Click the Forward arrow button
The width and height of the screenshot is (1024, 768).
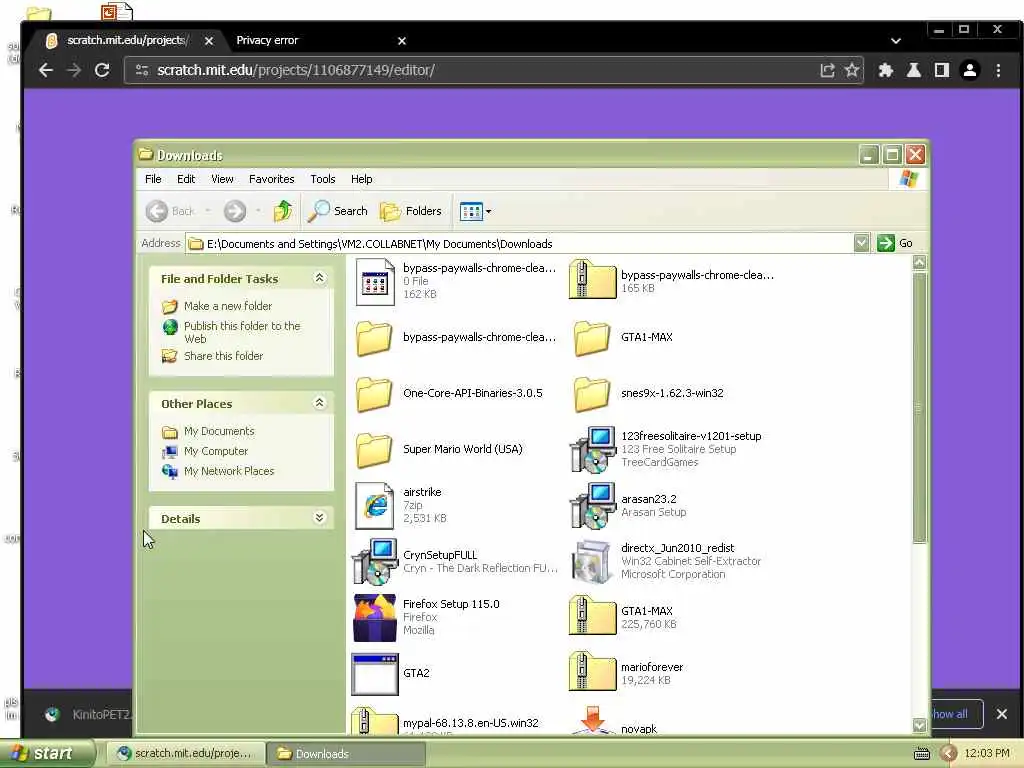click(x=235, y=211)
